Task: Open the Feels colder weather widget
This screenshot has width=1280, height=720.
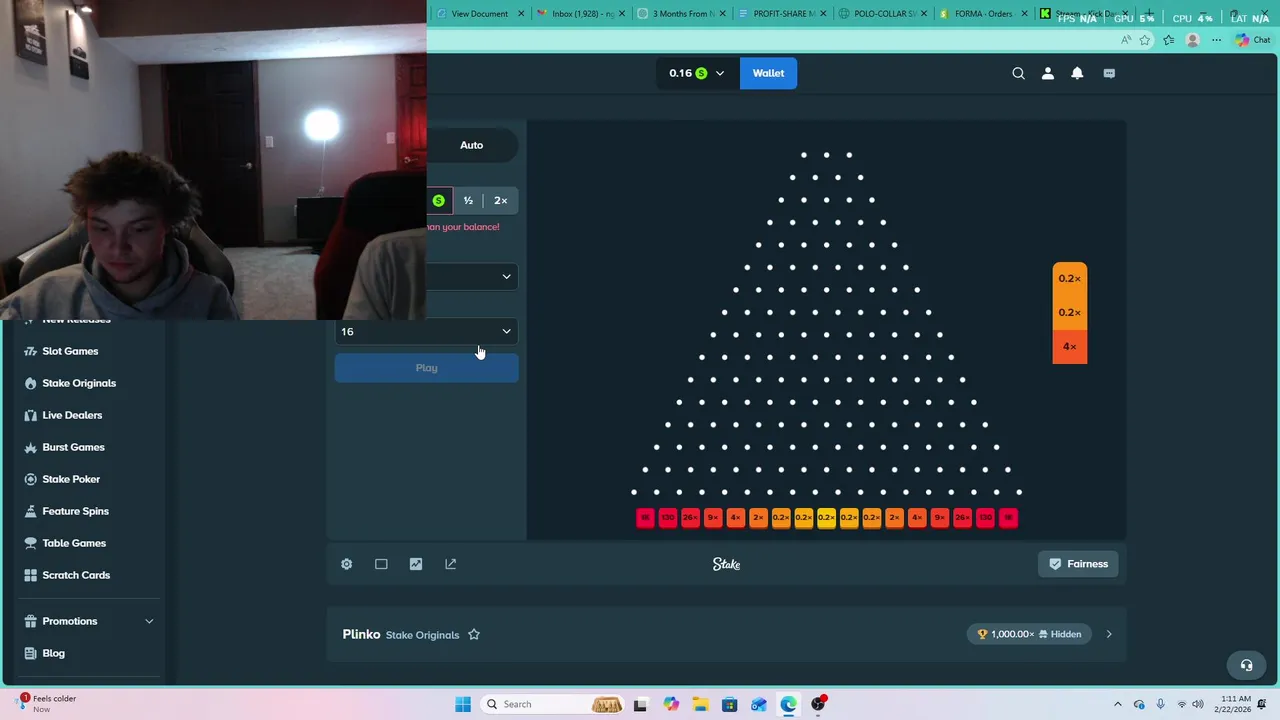Action: point(48,703)
